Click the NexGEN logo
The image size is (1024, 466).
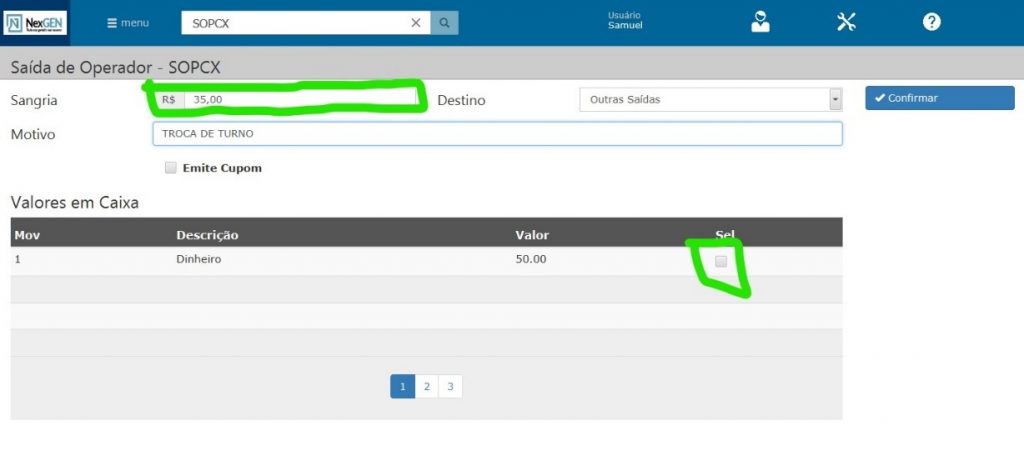[35, 22]
